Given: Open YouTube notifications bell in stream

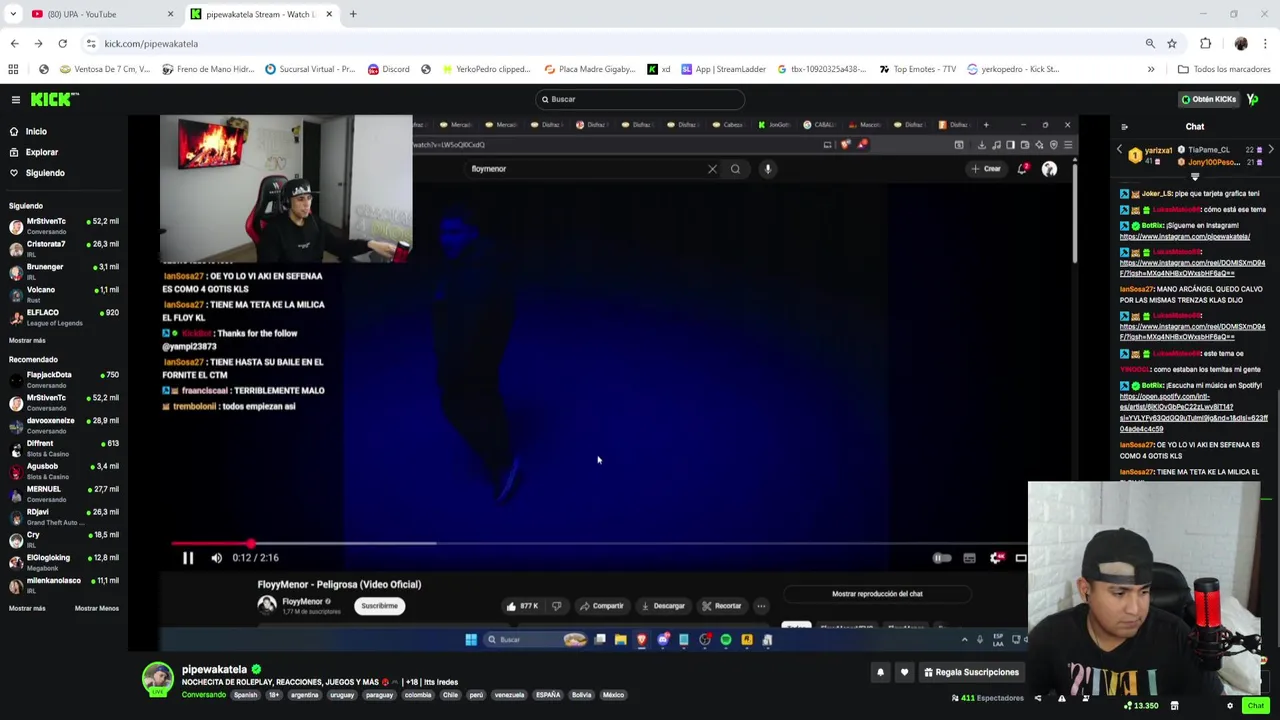Looking at the screenshot, I should (x=1023, y=169).
